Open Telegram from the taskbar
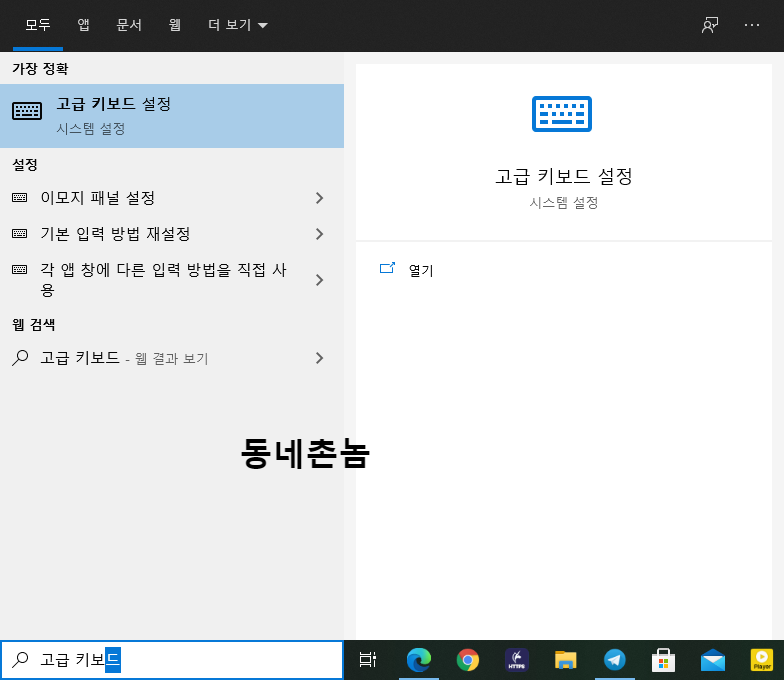Viewport: 784px width, 680px height. pyautogui.click(x=614, y=660)
